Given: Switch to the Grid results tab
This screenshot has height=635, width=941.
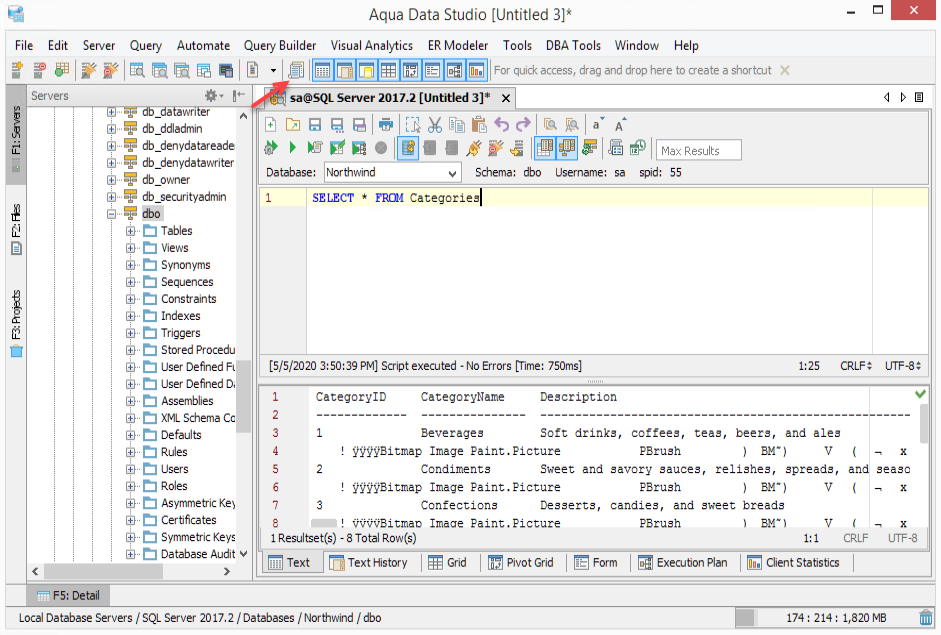Looking at the screenshot, I should point(447,563).
